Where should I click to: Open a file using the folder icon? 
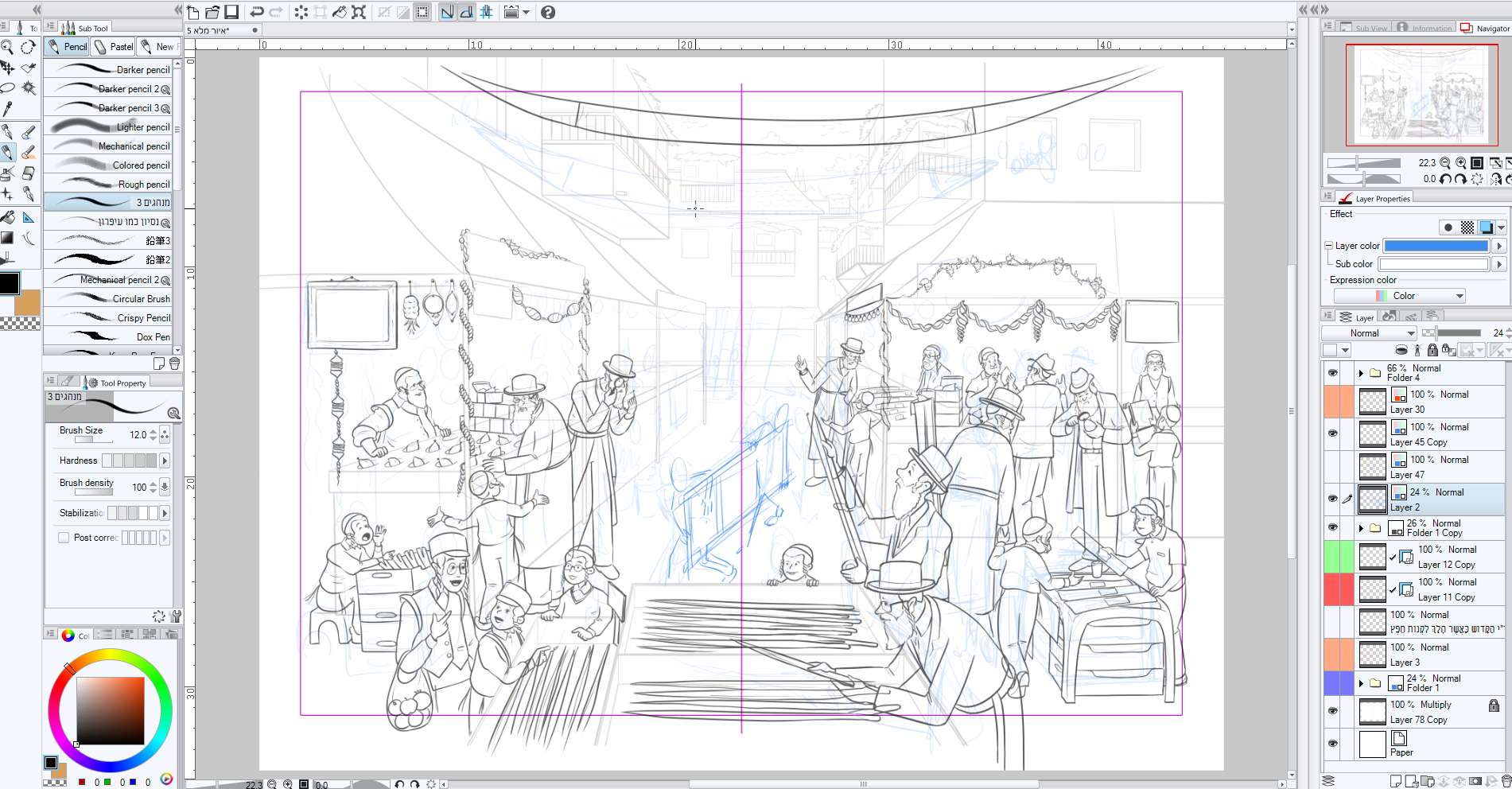(212, 12)
